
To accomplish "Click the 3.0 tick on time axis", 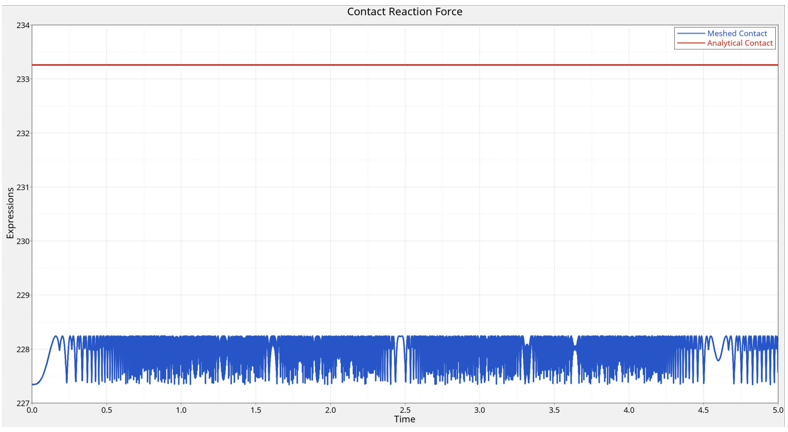I will (x=479, y=410).
